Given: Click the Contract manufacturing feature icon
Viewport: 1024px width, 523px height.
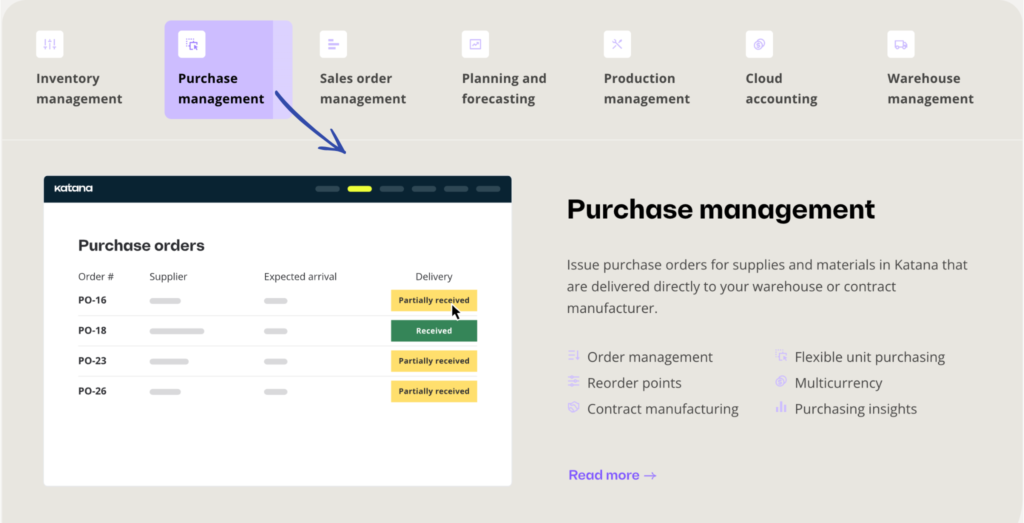Looking at the screenshot, I should click(573, 407).
